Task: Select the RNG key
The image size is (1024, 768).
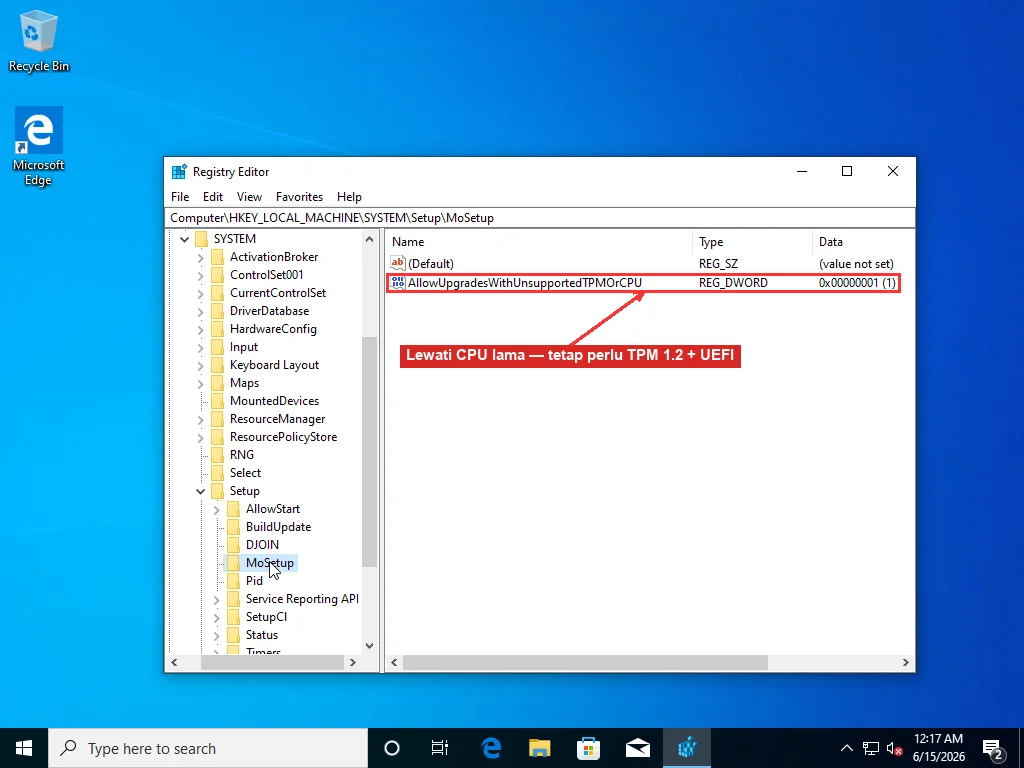Action: (242, 455)
